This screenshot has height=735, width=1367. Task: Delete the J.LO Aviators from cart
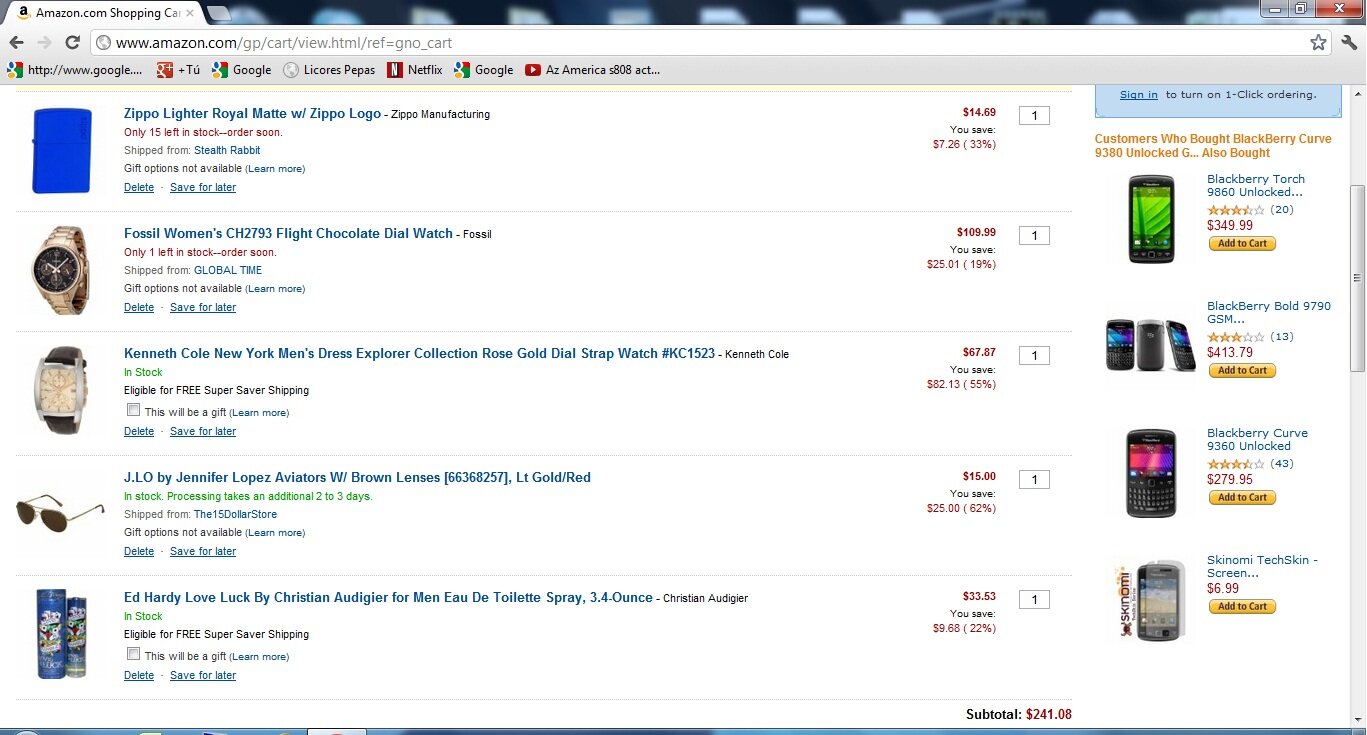(139, 551)
